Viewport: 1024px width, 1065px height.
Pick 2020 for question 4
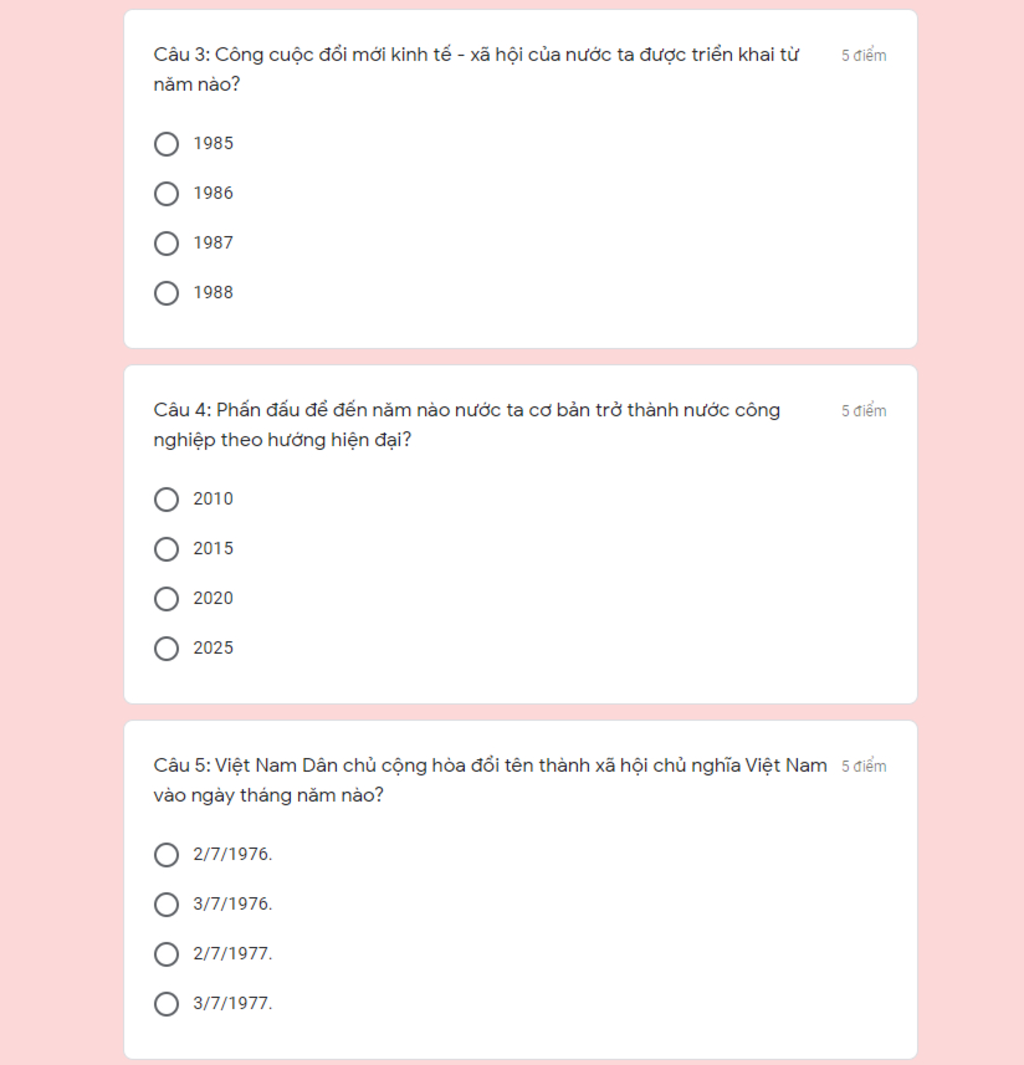click(166, 599)
